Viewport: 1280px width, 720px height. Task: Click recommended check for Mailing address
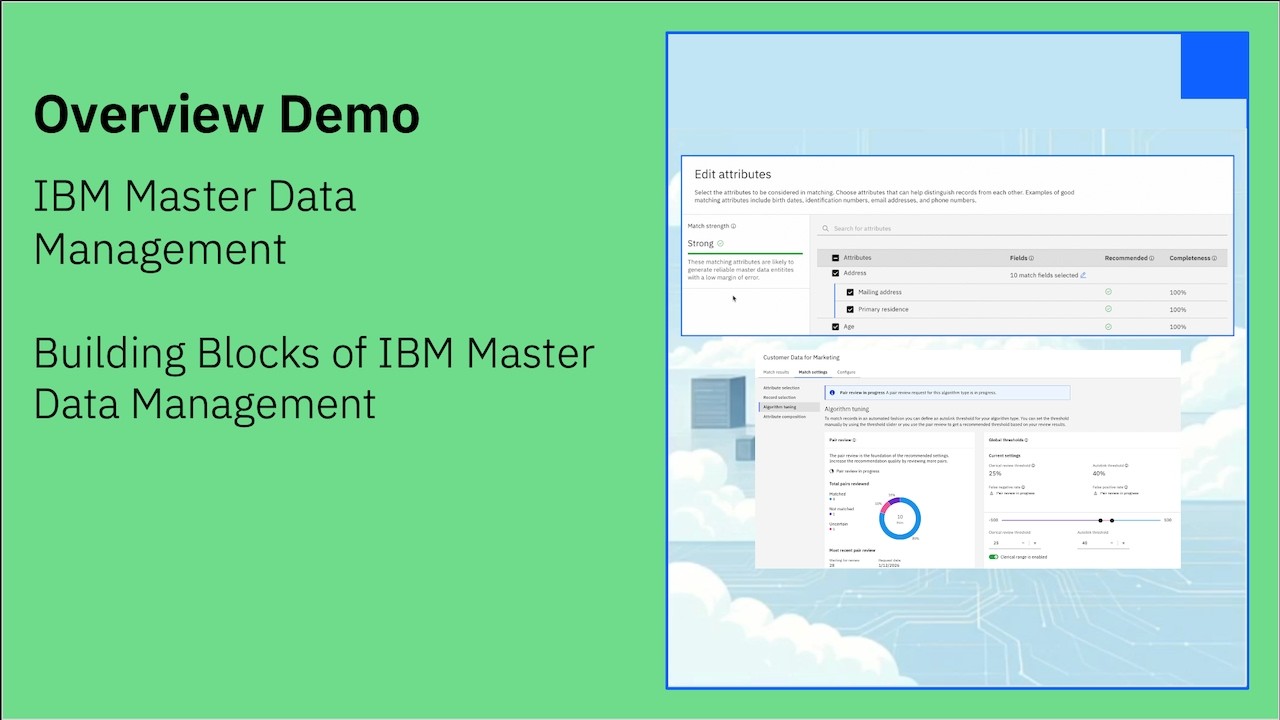coord(1108,292)
